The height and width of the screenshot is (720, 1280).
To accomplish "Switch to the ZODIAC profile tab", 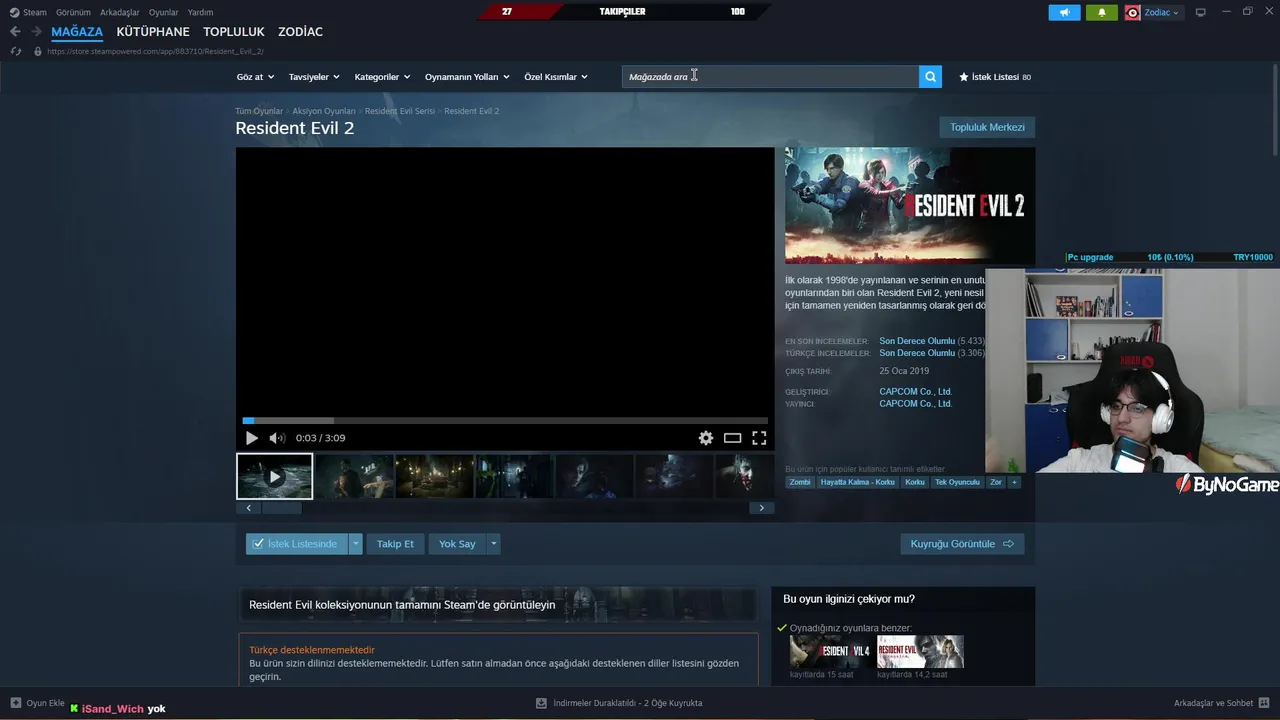I will point(300,32).
